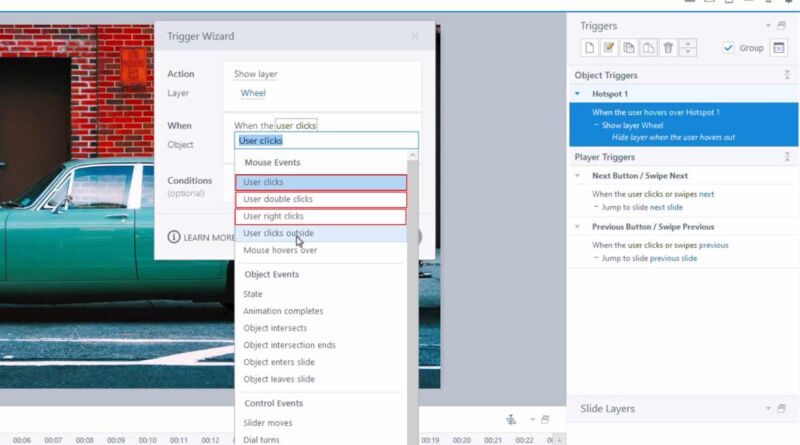The image size is (800, 445).
Task: Click the edit trigger pencil icon
Action: (x=609, y=48)
